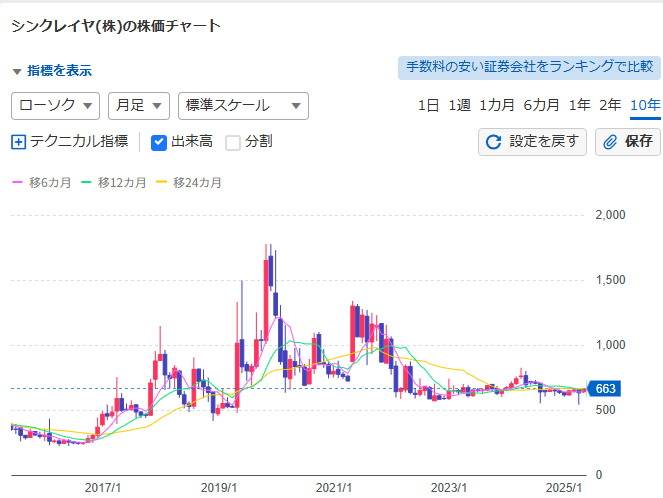Click the 2021/1 date axis label

(334, 488)
